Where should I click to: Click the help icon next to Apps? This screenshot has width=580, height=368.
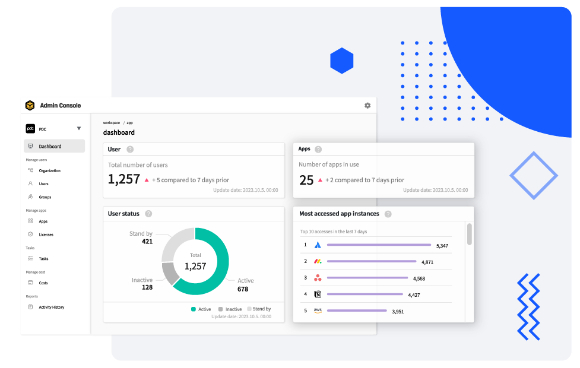point(318,149)
